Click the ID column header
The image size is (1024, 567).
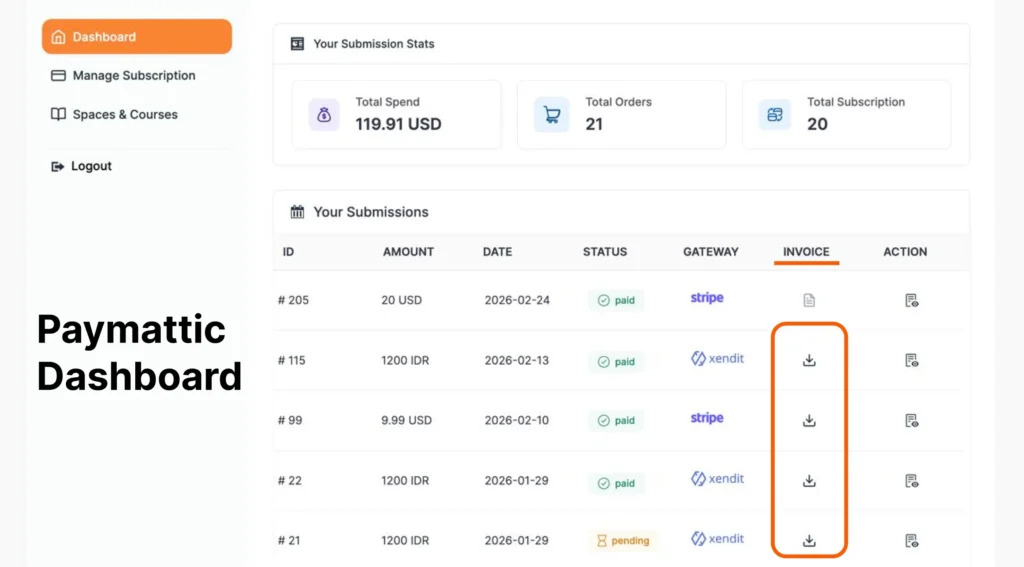click(x=288, y=251)
